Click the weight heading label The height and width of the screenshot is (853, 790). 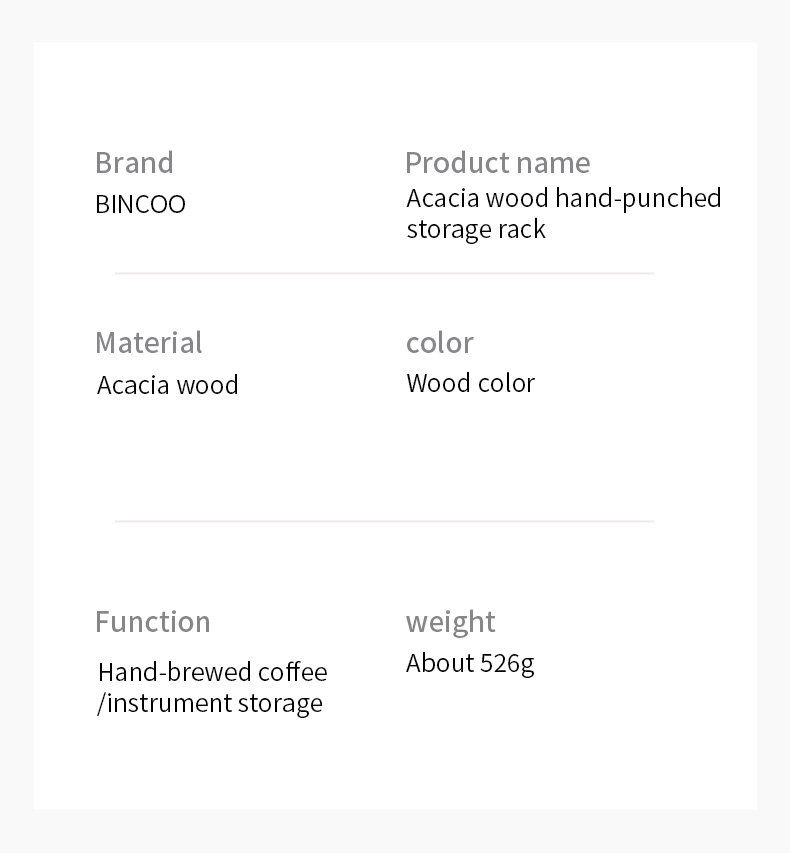pos(450,622)
